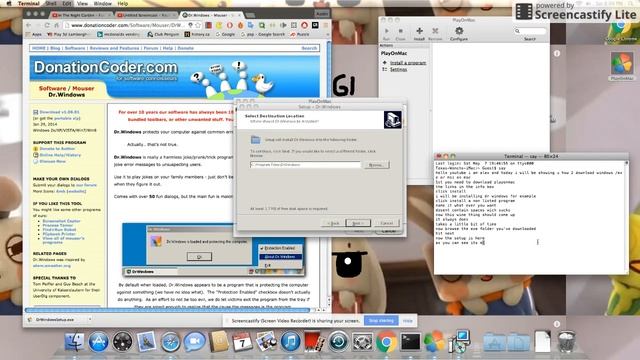
Task: Open Finder from the Dock
Action: pos(75,342)
